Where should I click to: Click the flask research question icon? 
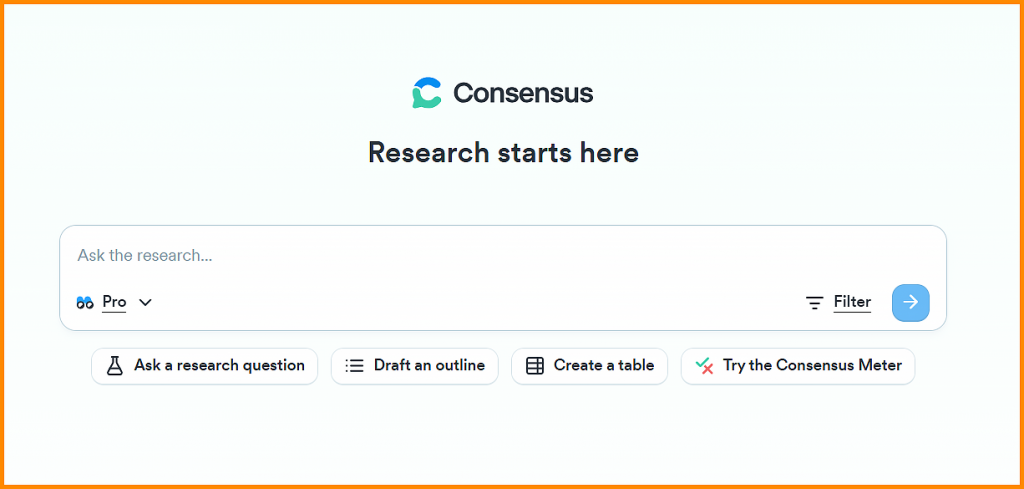pyautogui.click(x=115, y=366)
